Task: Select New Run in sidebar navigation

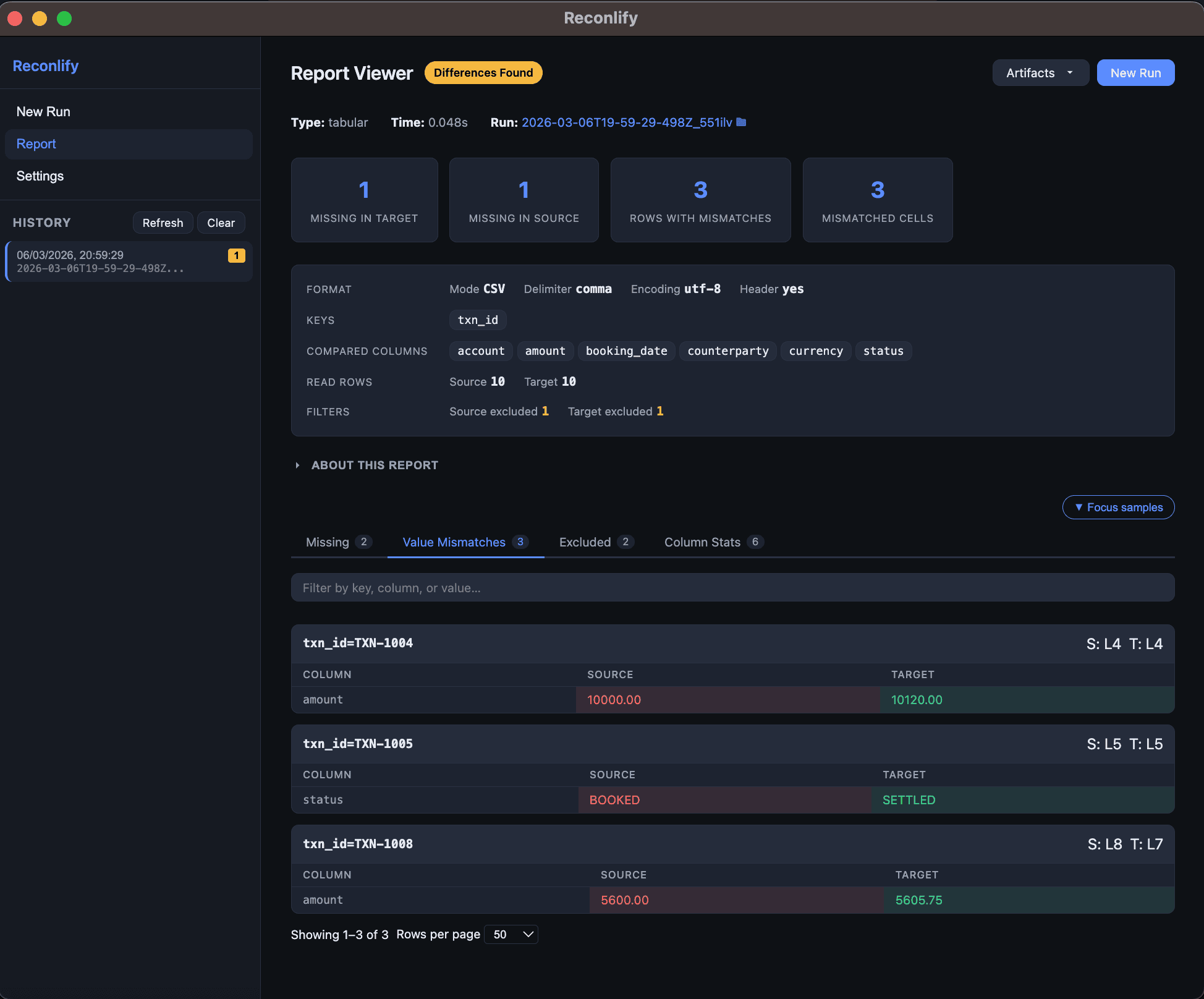Action: coord(43,112)
